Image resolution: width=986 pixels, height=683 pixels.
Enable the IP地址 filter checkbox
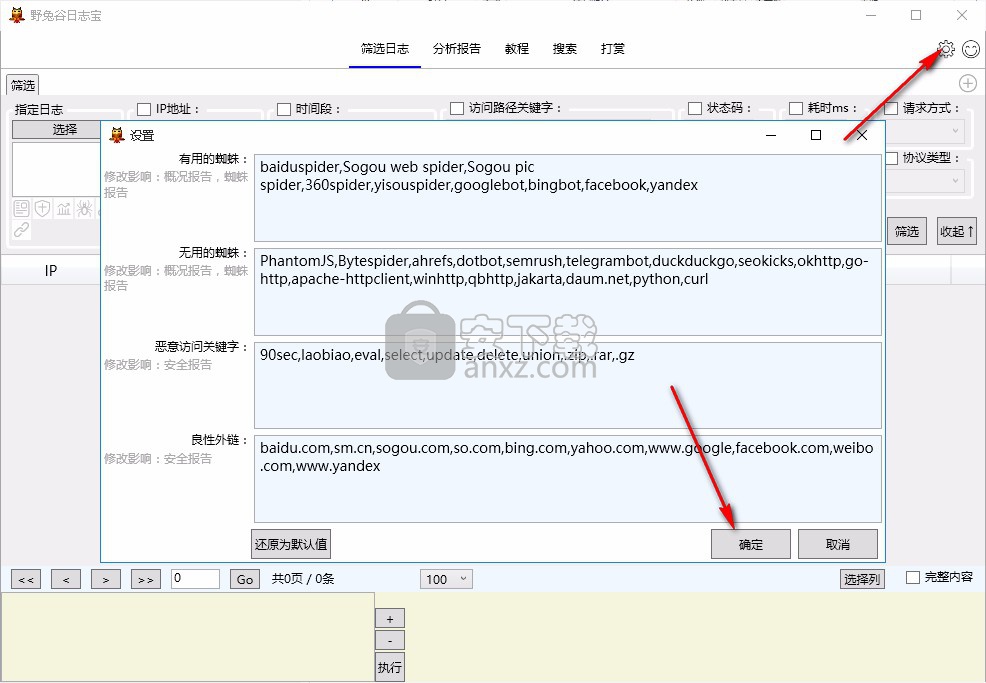point(144,109)
